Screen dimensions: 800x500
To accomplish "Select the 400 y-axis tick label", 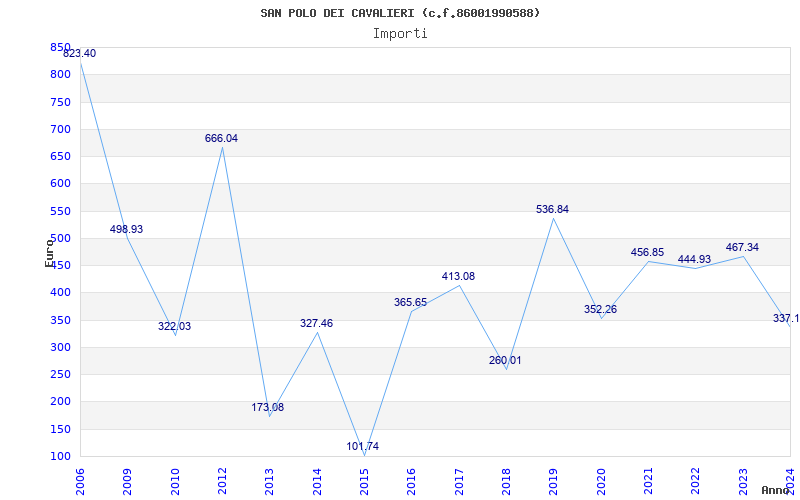I will (x=60, y=293).
